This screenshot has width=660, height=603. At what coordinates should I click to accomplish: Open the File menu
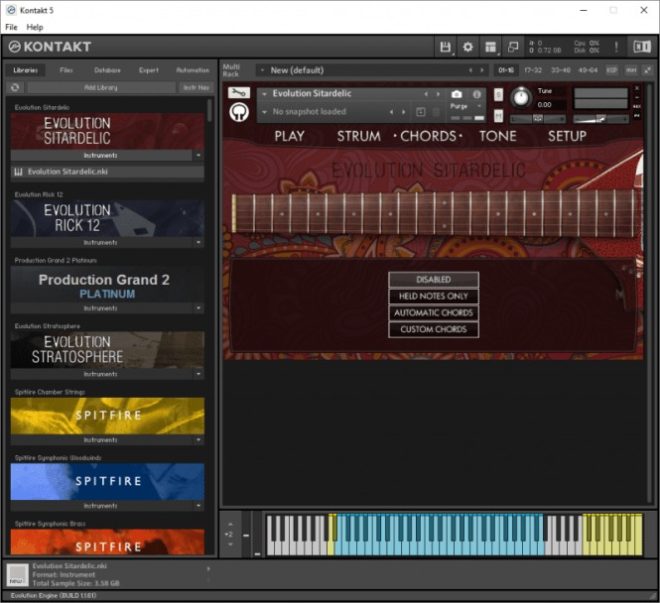11,27
